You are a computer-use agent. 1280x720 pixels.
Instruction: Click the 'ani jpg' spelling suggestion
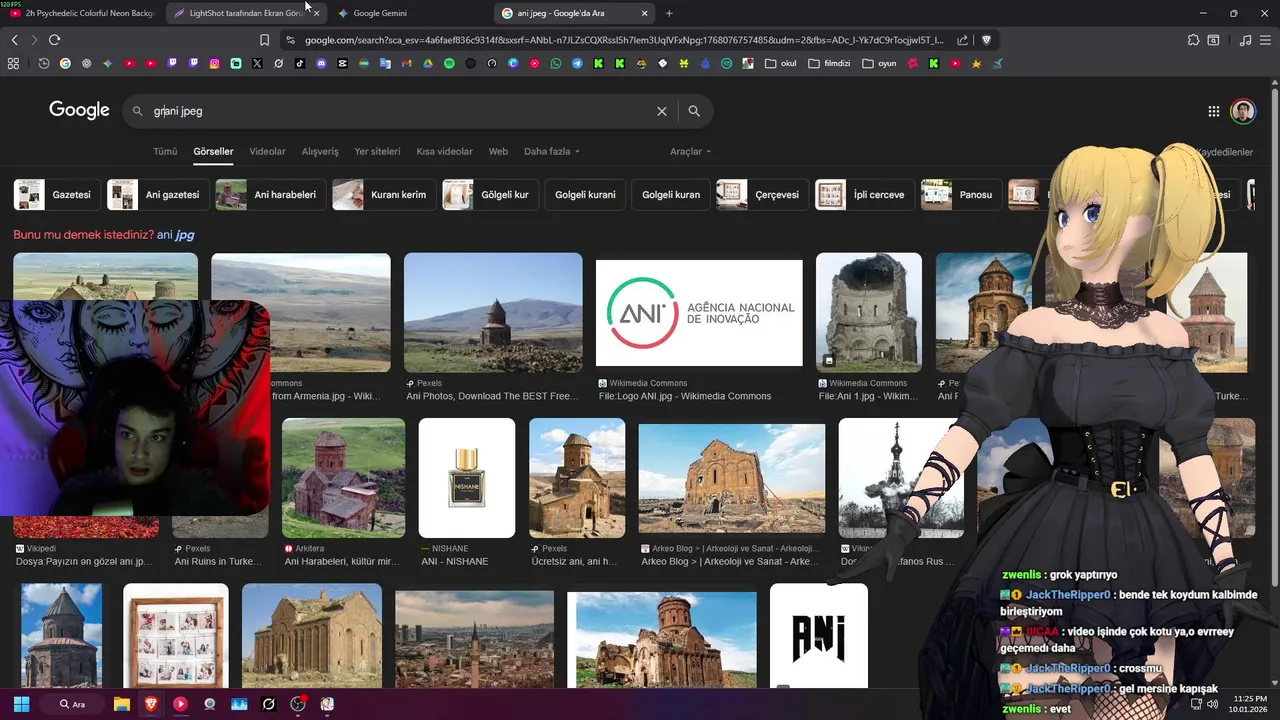point(175,235)
